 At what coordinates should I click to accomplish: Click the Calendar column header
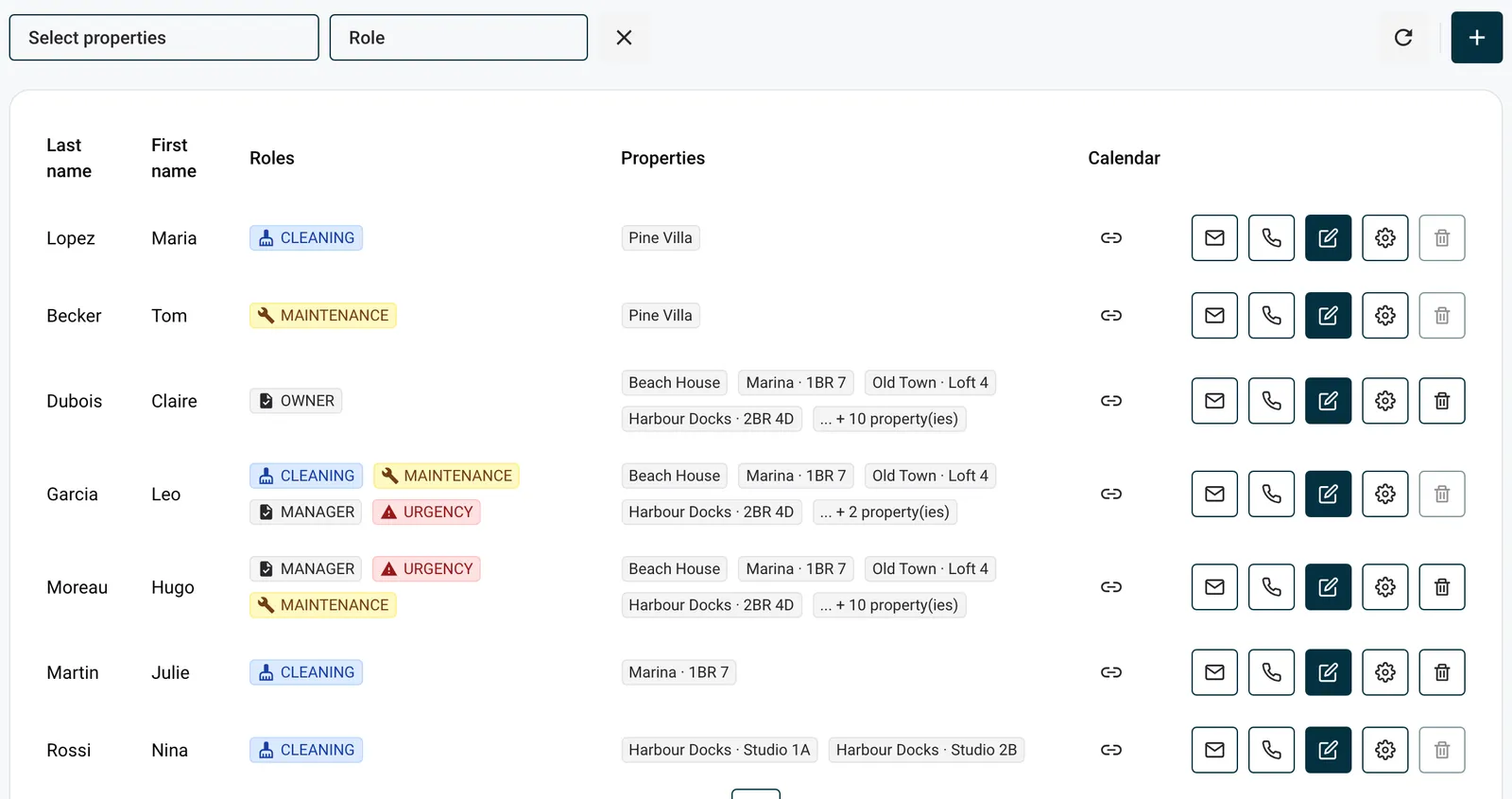1124,158
